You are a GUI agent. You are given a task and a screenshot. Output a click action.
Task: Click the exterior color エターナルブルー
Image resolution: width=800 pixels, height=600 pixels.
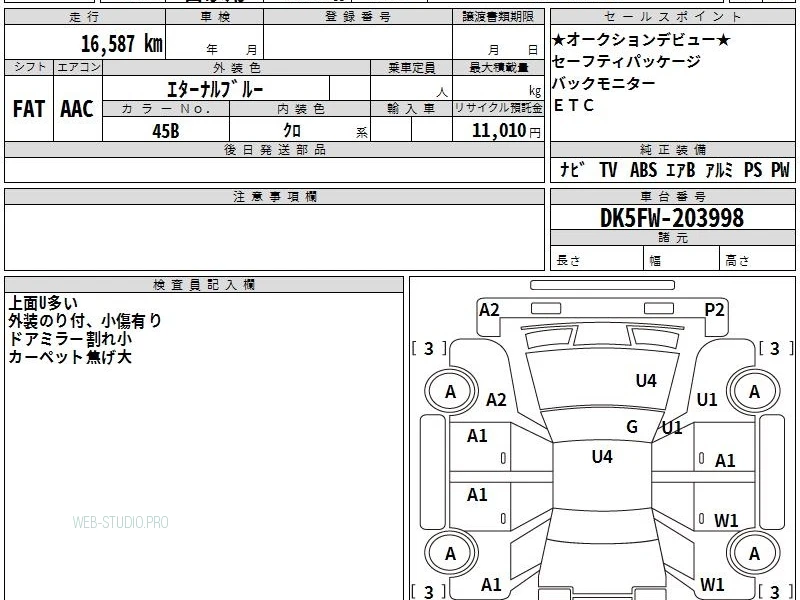pos(215,90)
